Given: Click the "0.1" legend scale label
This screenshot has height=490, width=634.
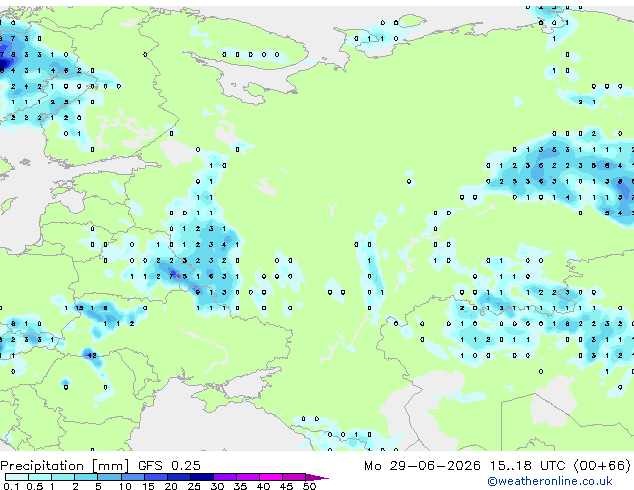Looking at the screenshot, I should [x=11, y=486].
